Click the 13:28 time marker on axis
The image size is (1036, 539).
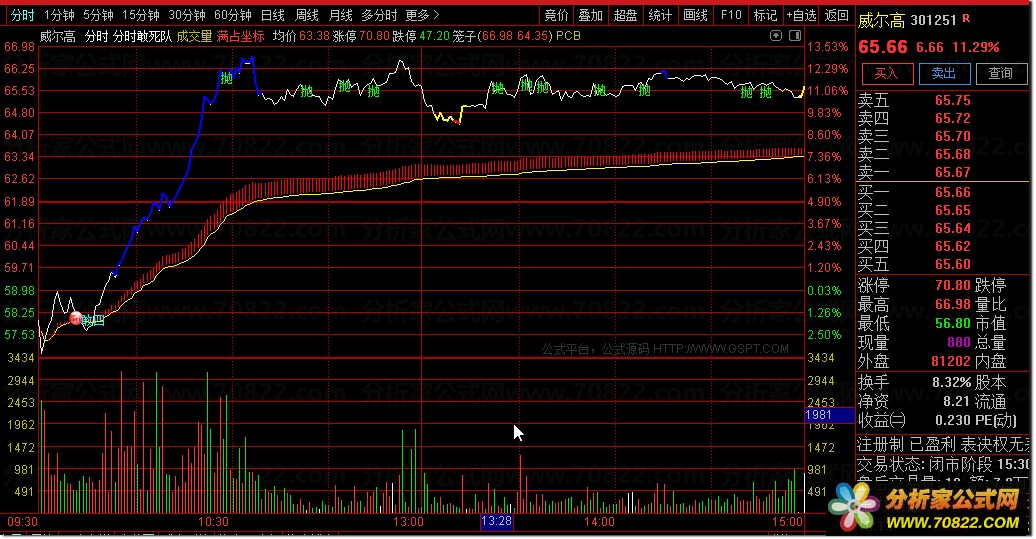[x=496, y=521]
